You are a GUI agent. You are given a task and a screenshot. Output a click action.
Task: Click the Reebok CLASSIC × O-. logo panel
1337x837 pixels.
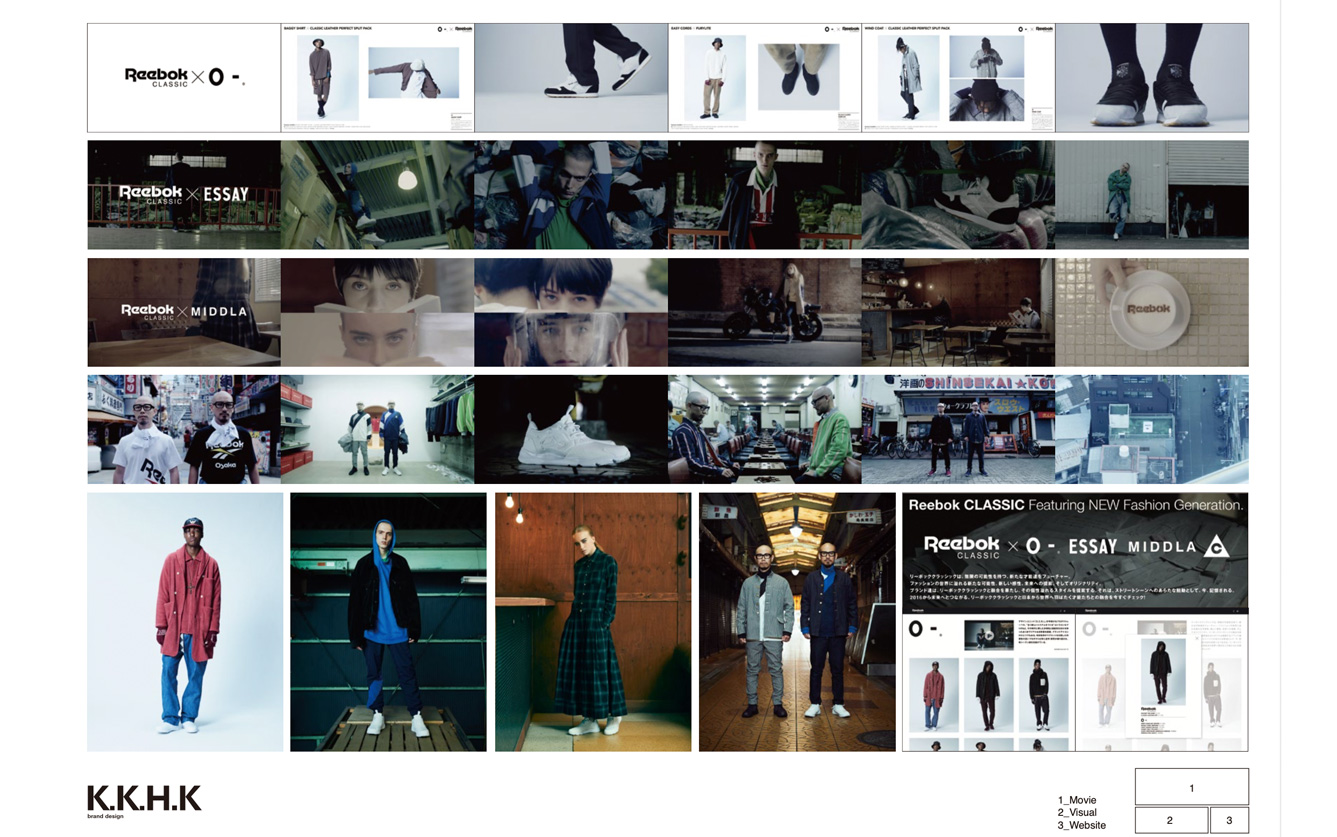[182, 78]
